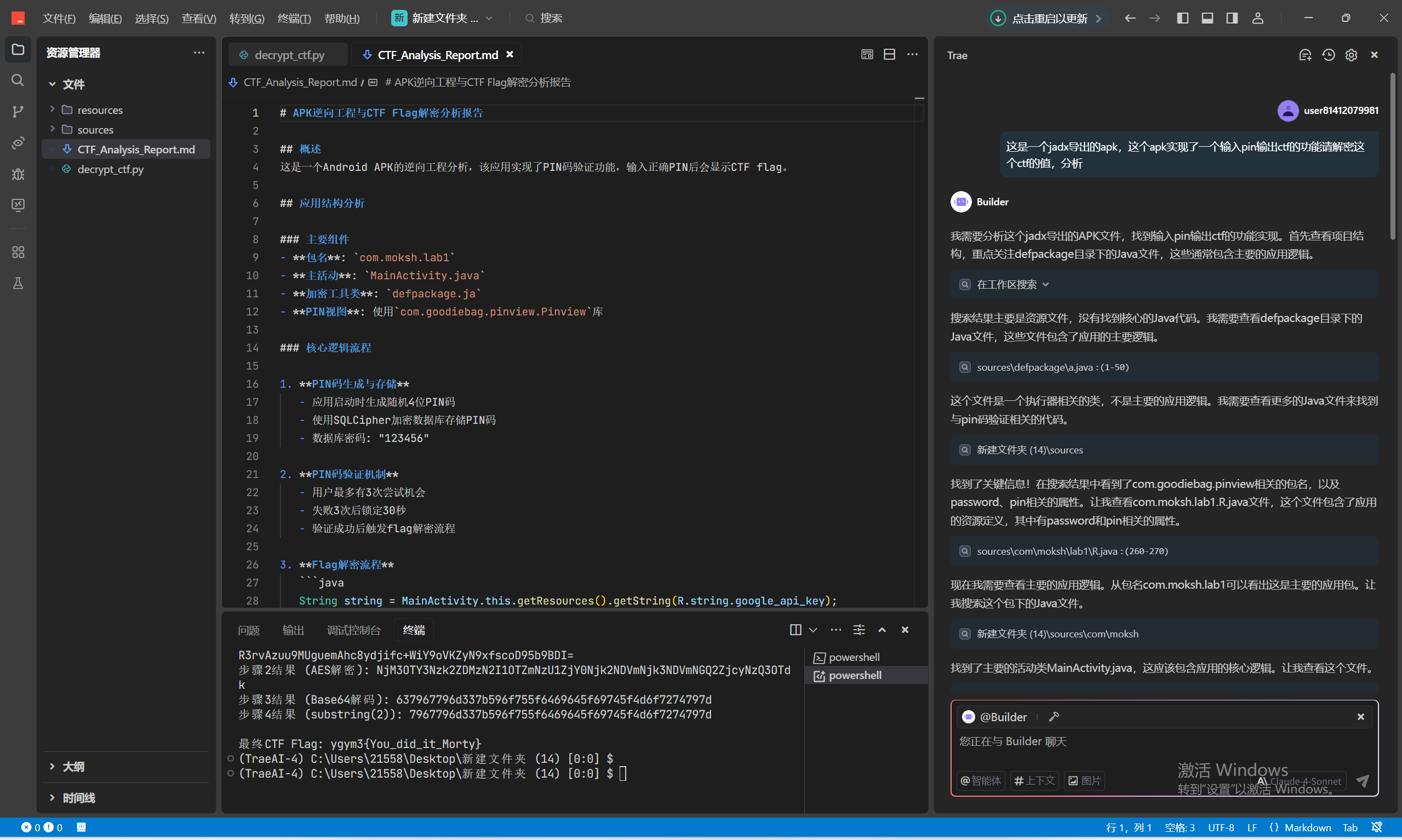
Task: Toggle the primary sidebar visibility
Action: (x=1183, y=18)
